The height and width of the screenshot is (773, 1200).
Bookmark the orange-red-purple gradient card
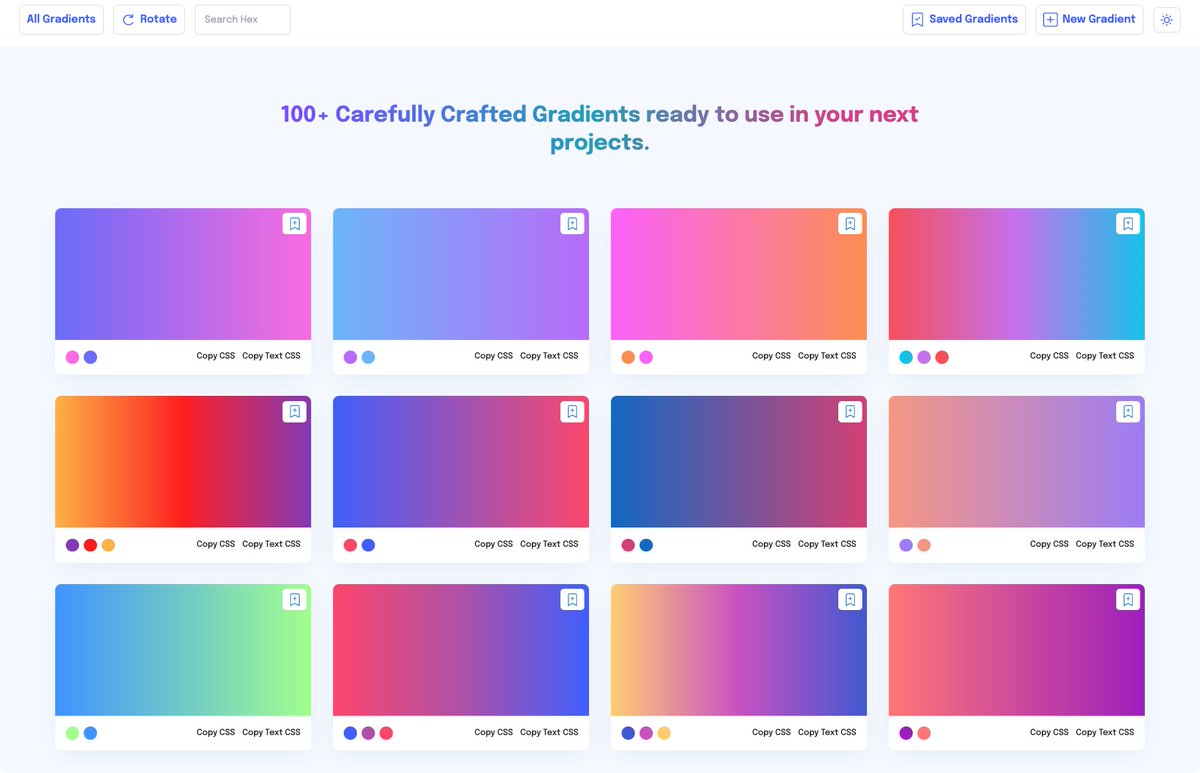coord(294,411)
